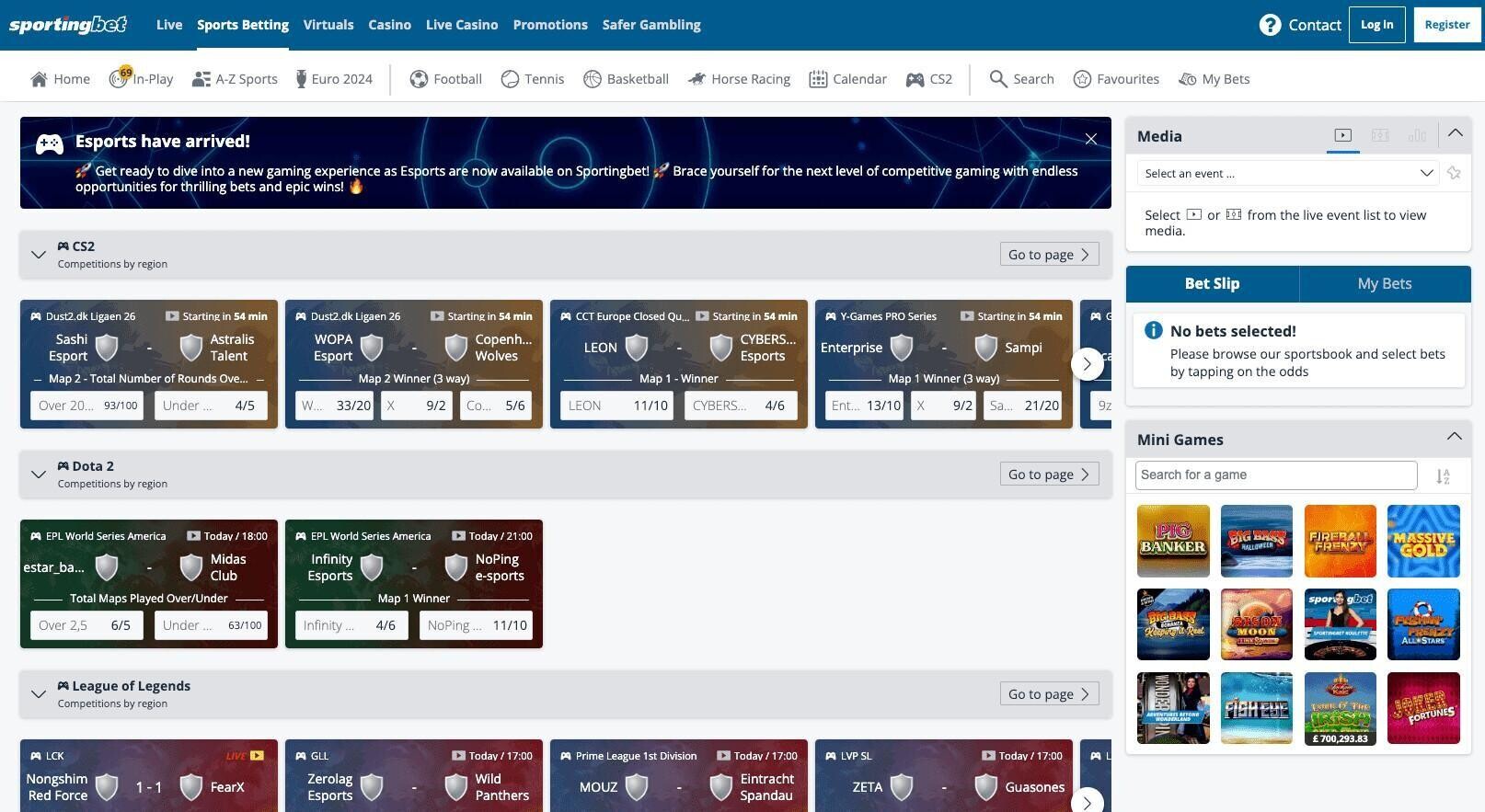
Task: Click the 'Search for a game' field
Action: pos(1275,475)
